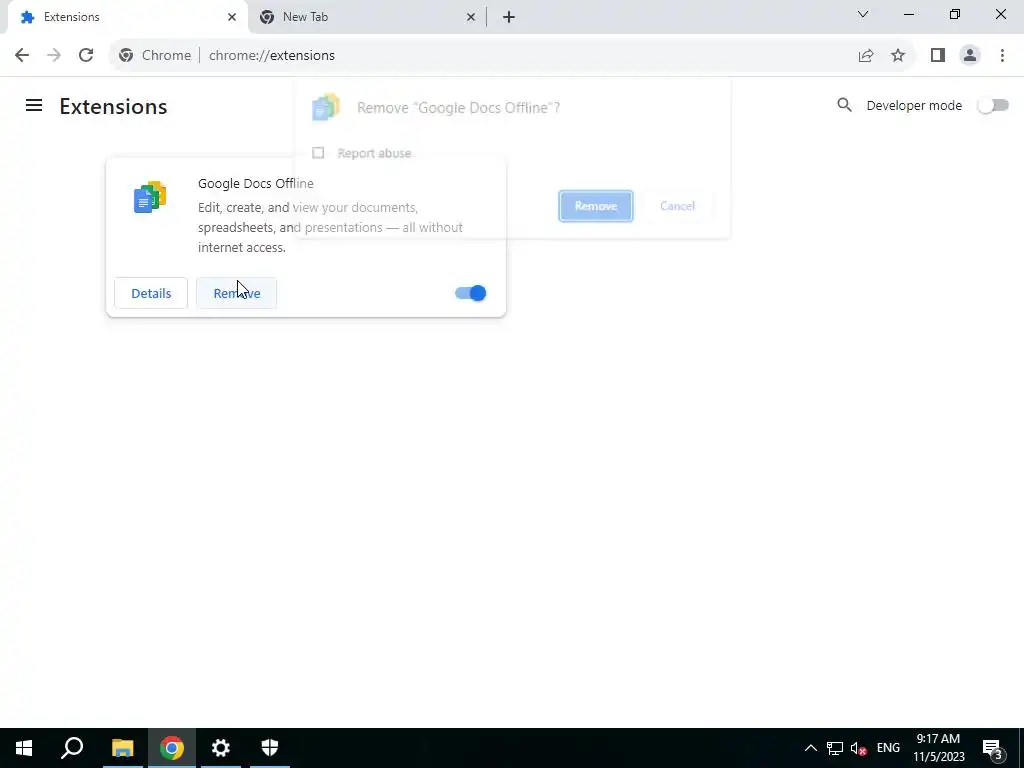The width and height of the screenshot is (1024, 768).
Task: Click the browser forward arrow
Action: (x=54, y=56)
